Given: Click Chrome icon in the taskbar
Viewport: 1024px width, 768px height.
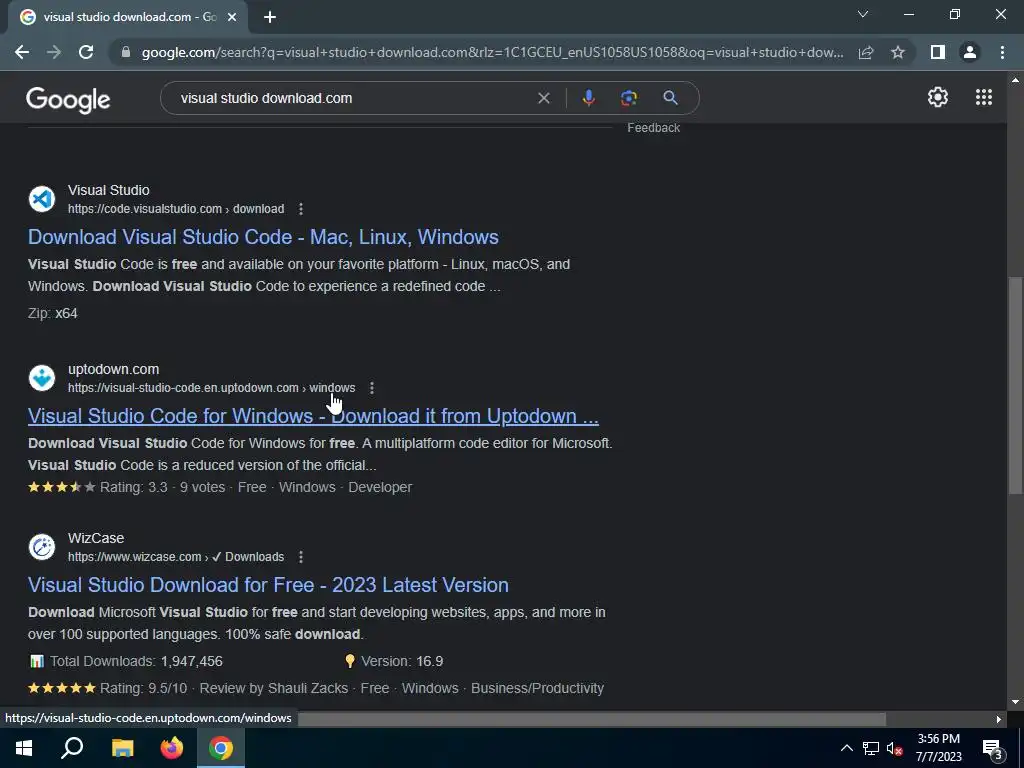Looking at the screenshot, I should click(221, 748).
